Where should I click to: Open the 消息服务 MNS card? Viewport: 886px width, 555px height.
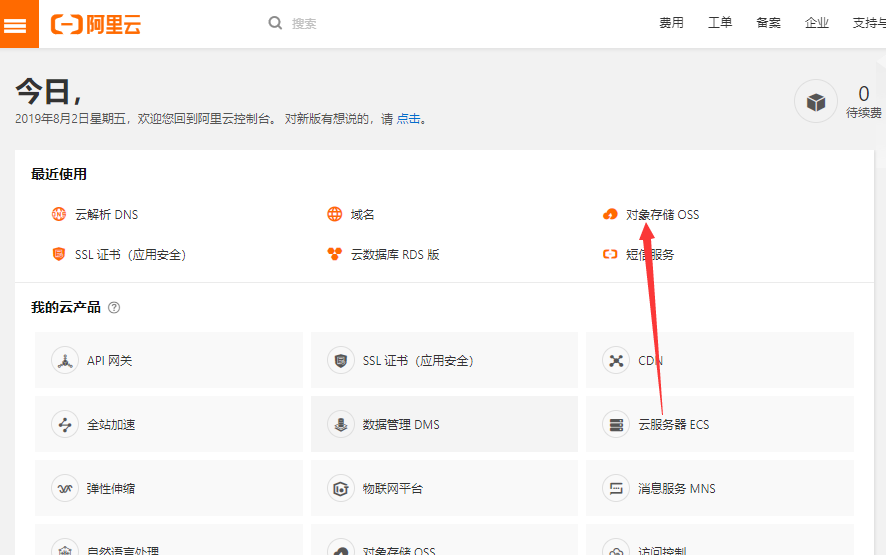pyautogui.click(x=720, y=488)
